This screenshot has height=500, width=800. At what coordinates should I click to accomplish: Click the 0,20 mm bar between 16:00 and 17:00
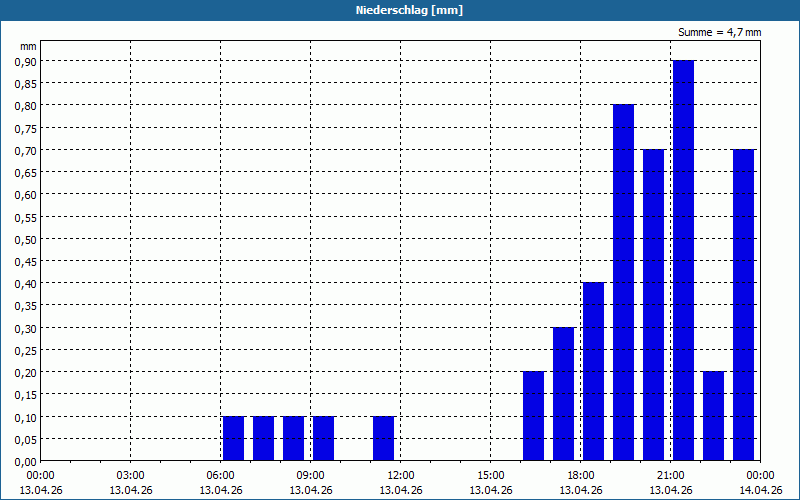coord(534,416)
